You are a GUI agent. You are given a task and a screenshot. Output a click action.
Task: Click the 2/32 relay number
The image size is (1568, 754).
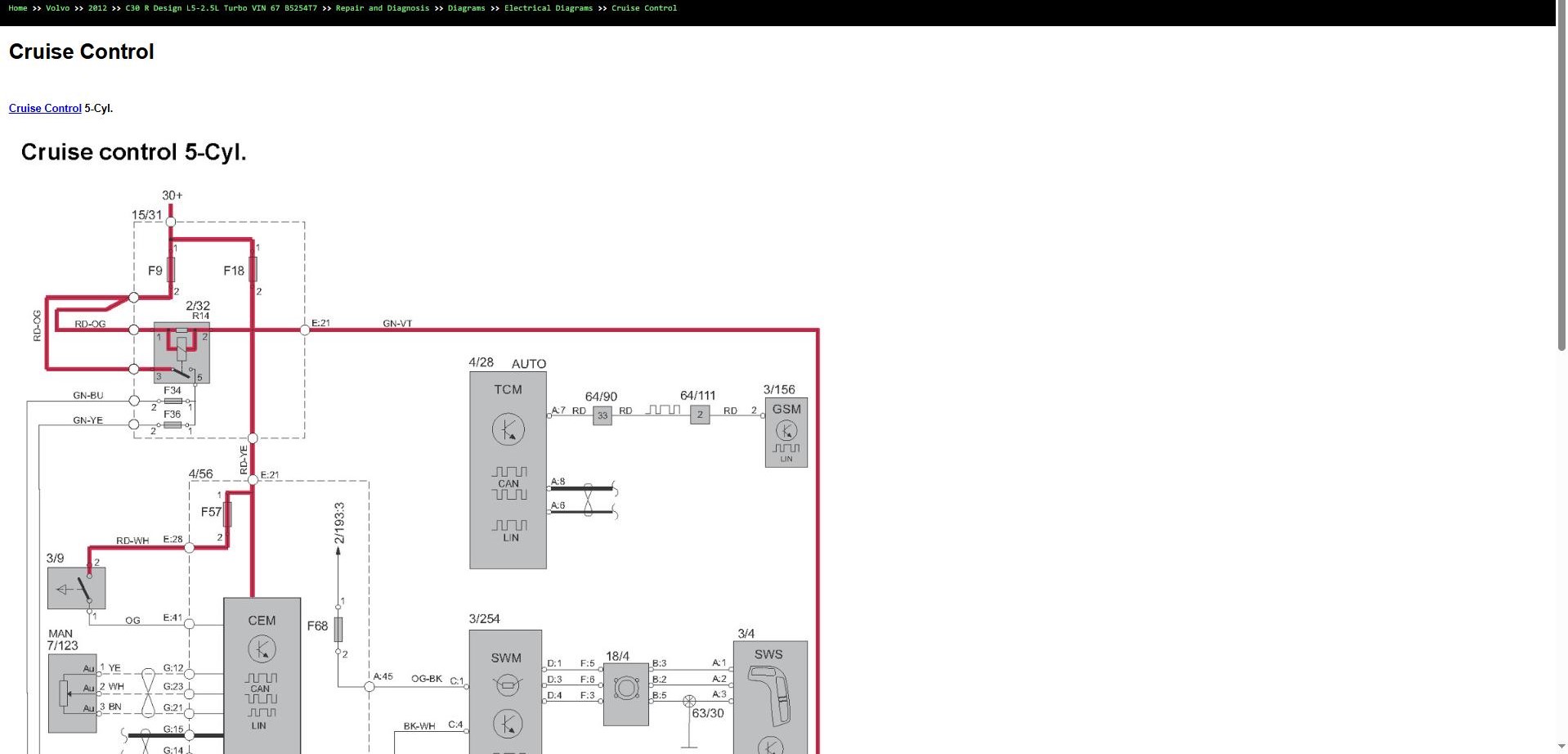[x=198, y=306]
